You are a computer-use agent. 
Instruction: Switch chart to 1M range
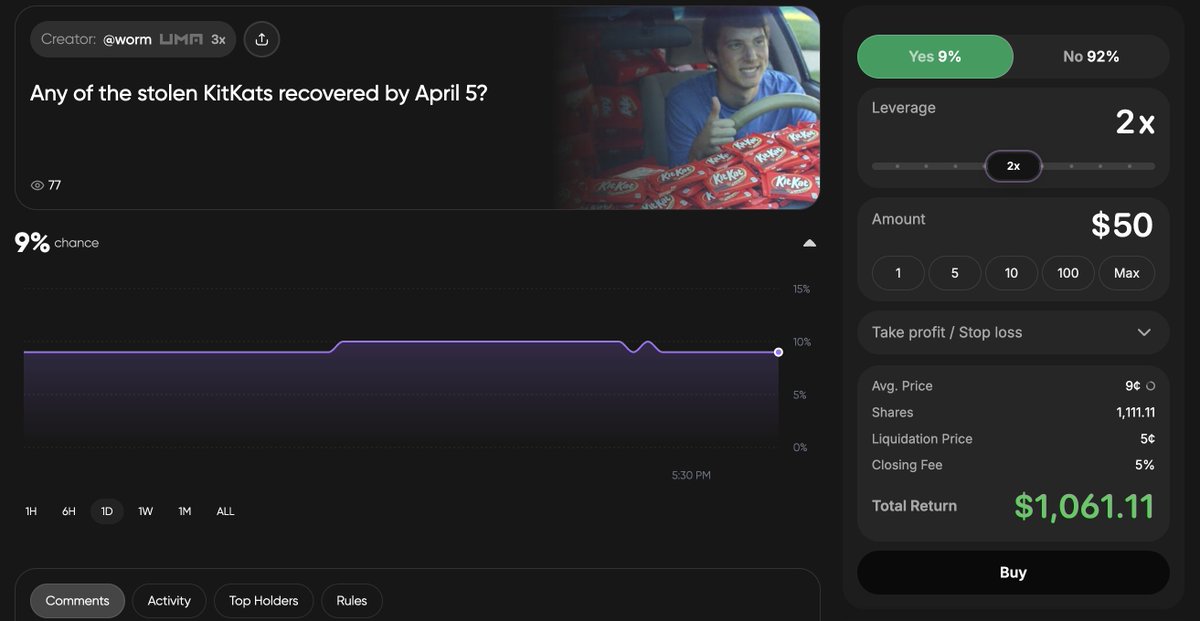[185, 511]
